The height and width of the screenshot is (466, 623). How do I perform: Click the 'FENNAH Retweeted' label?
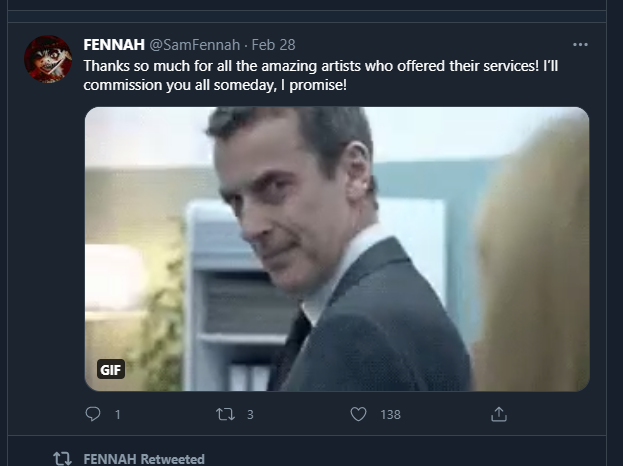pyautogui.click(x=144, y=459)
